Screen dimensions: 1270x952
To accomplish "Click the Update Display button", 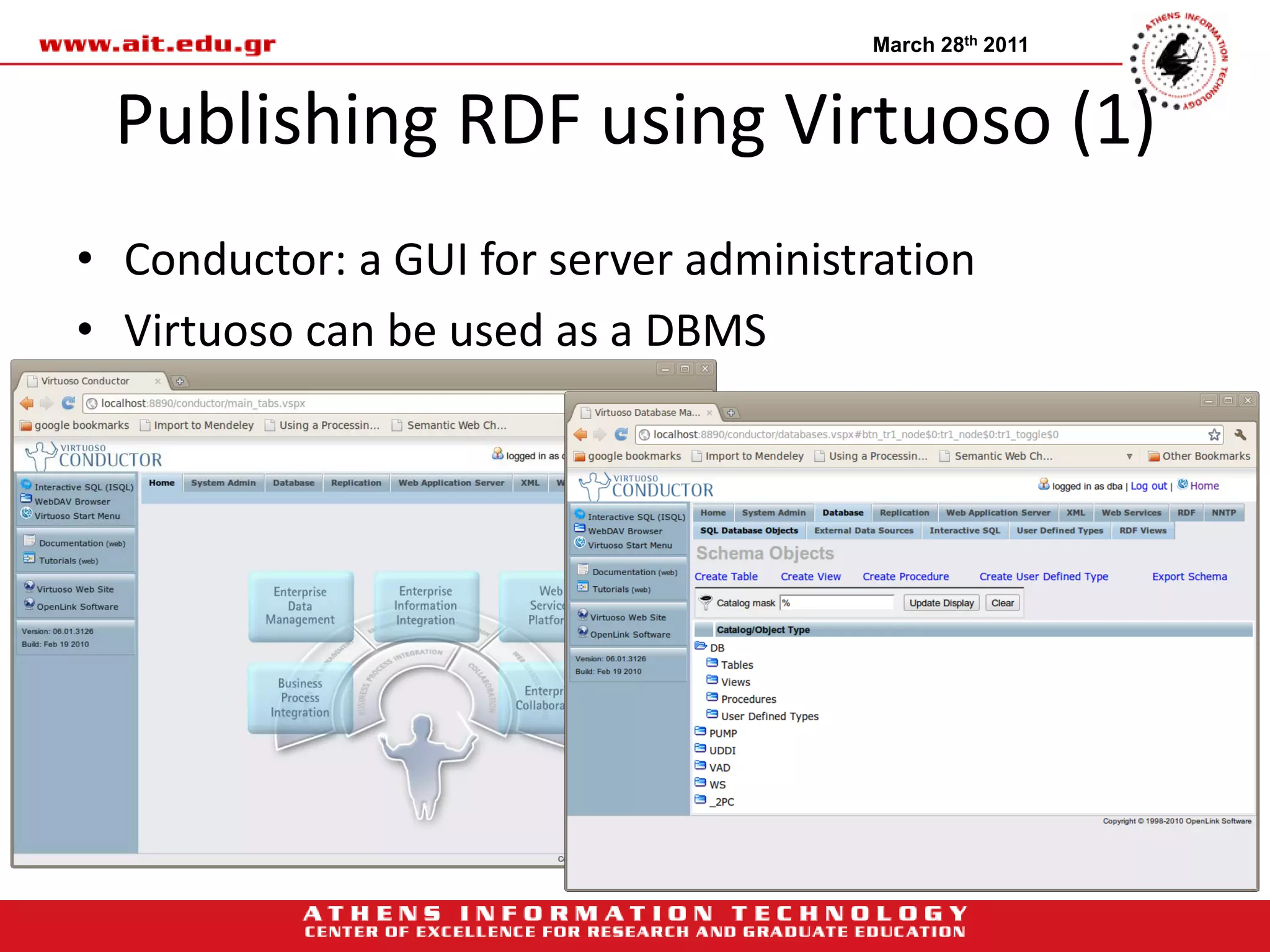I will tap(941, 603).
